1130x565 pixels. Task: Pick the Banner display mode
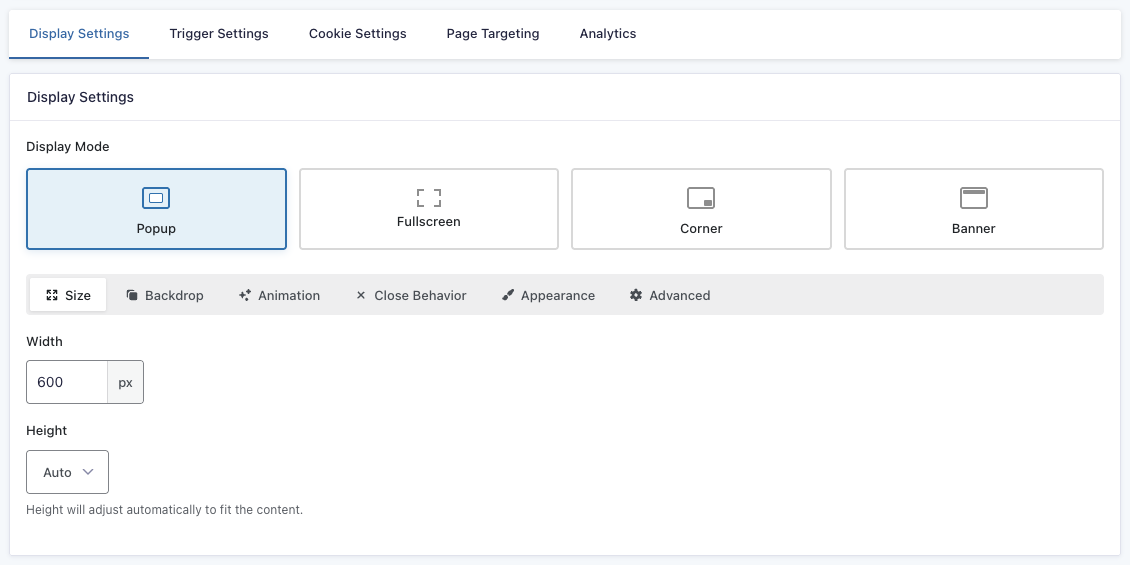973,209
